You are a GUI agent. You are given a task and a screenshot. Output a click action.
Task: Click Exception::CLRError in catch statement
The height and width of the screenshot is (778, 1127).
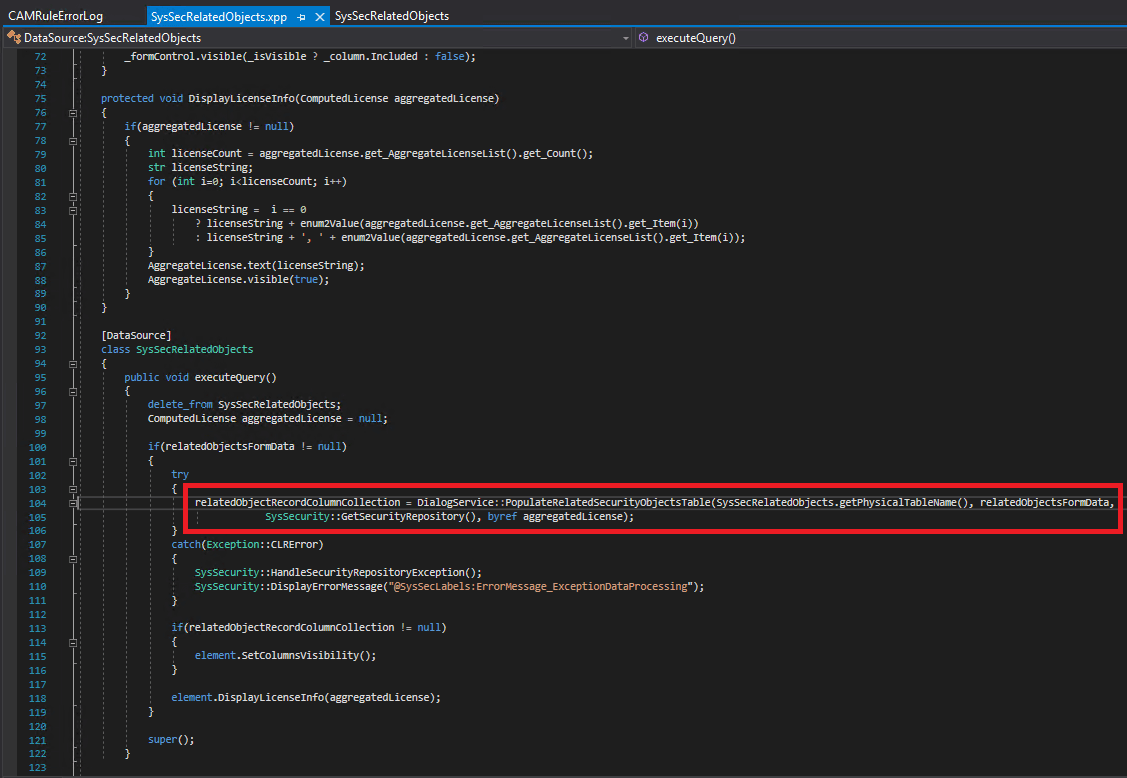(x=262, y=544)
